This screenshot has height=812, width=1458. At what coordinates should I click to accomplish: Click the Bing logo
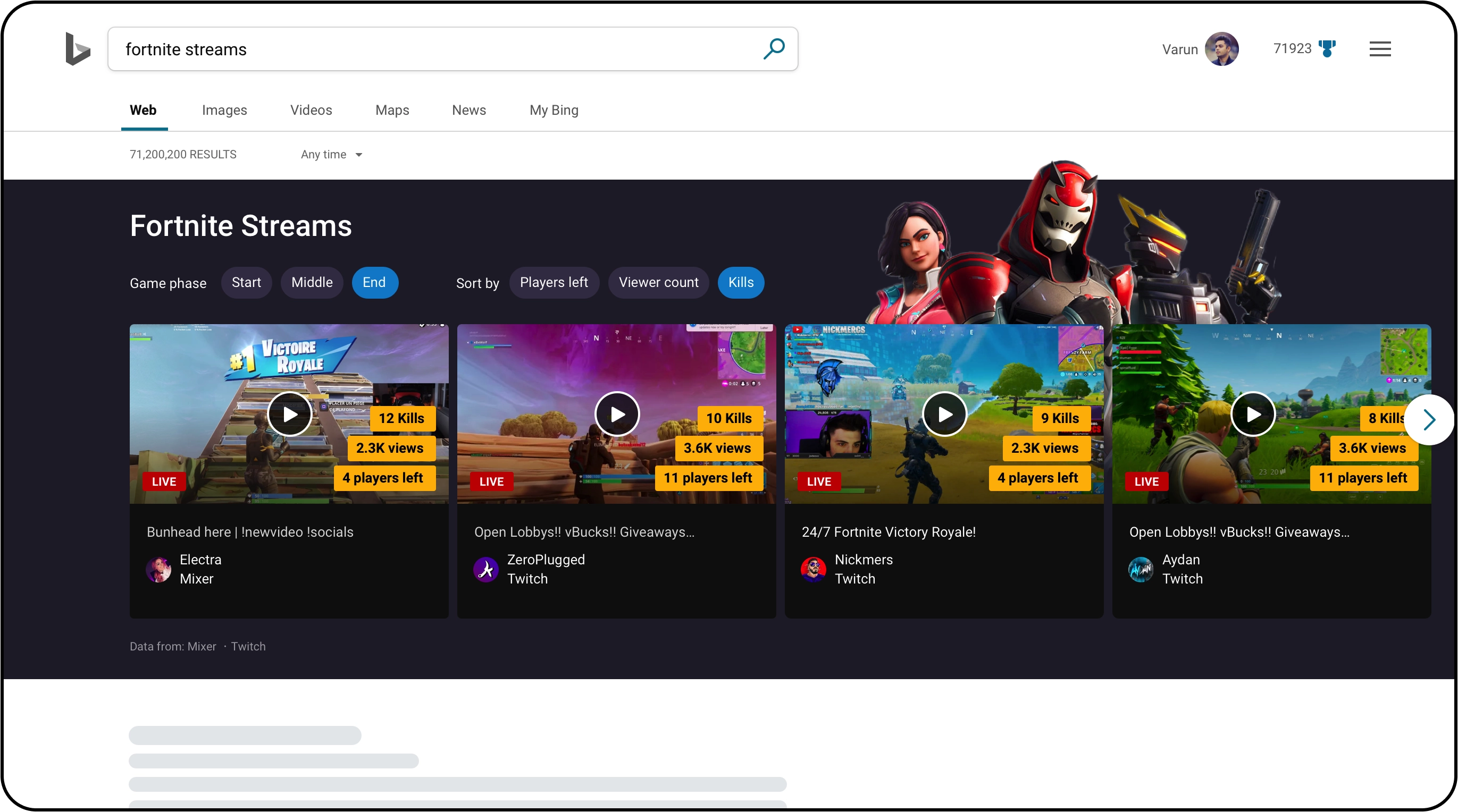(78, 49)
